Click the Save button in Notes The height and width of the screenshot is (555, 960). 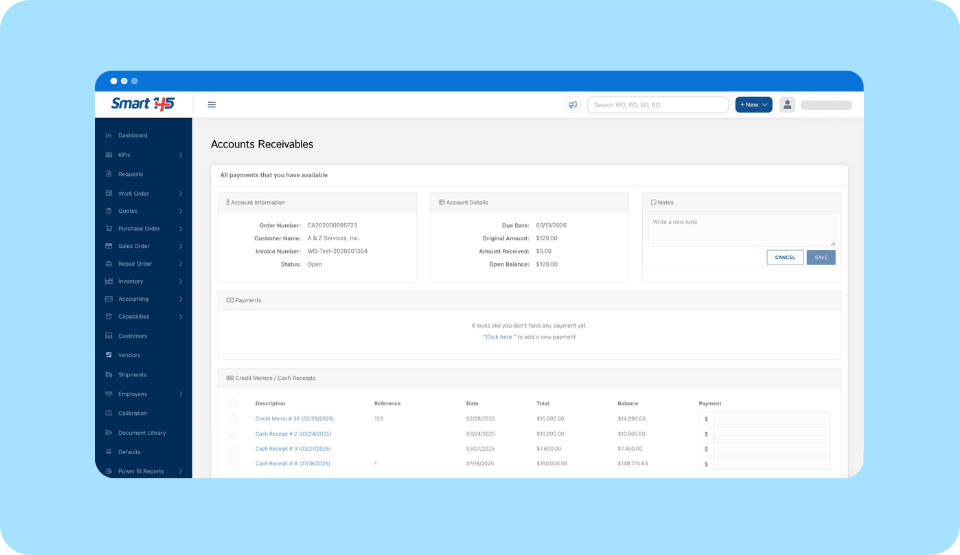[x=821, y=257]
